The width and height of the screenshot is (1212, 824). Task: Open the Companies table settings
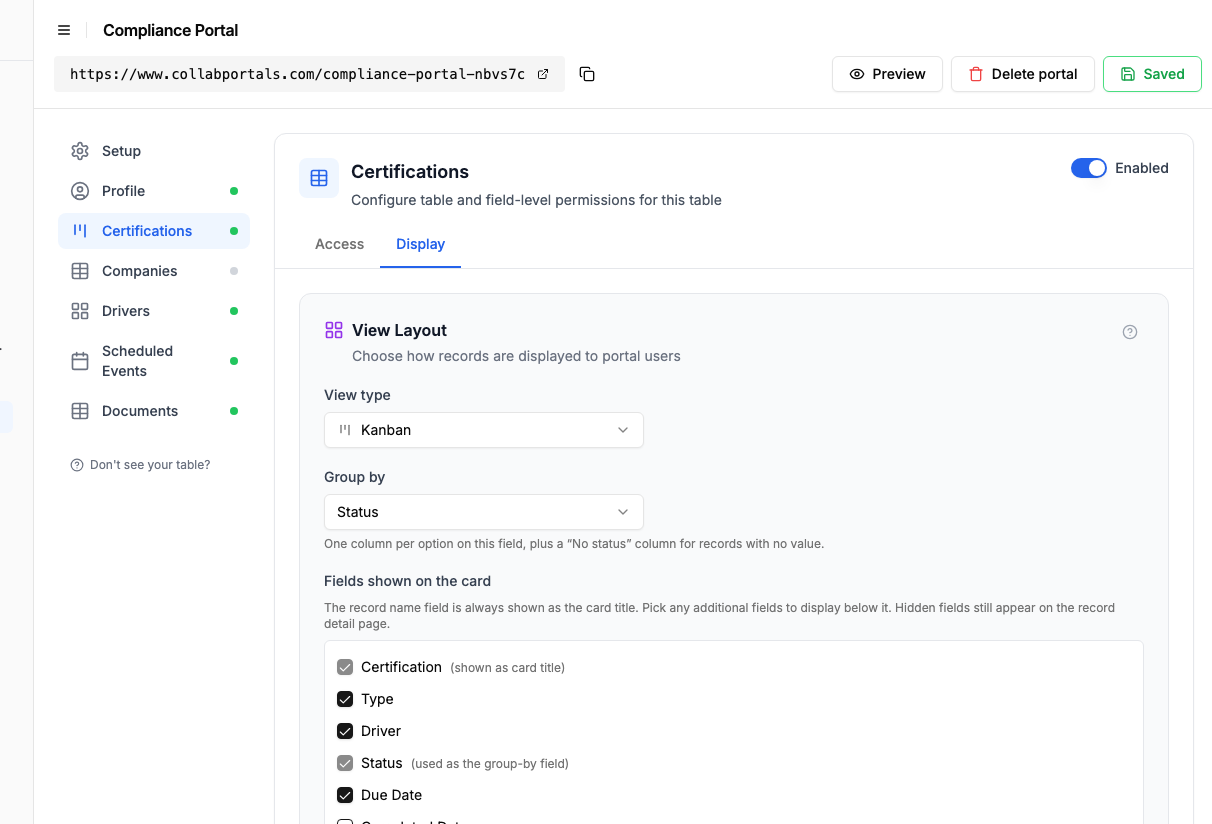click(x=154, y=271)
